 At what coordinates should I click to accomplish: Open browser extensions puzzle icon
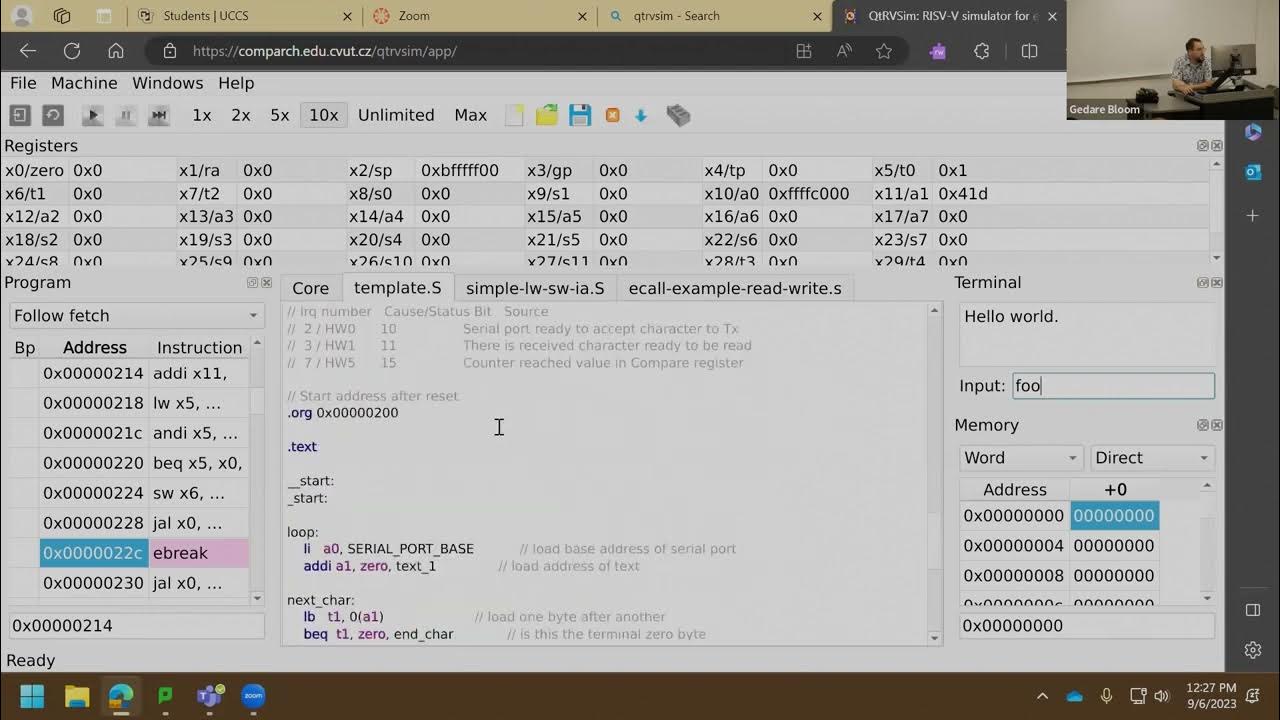pos(981,51)
